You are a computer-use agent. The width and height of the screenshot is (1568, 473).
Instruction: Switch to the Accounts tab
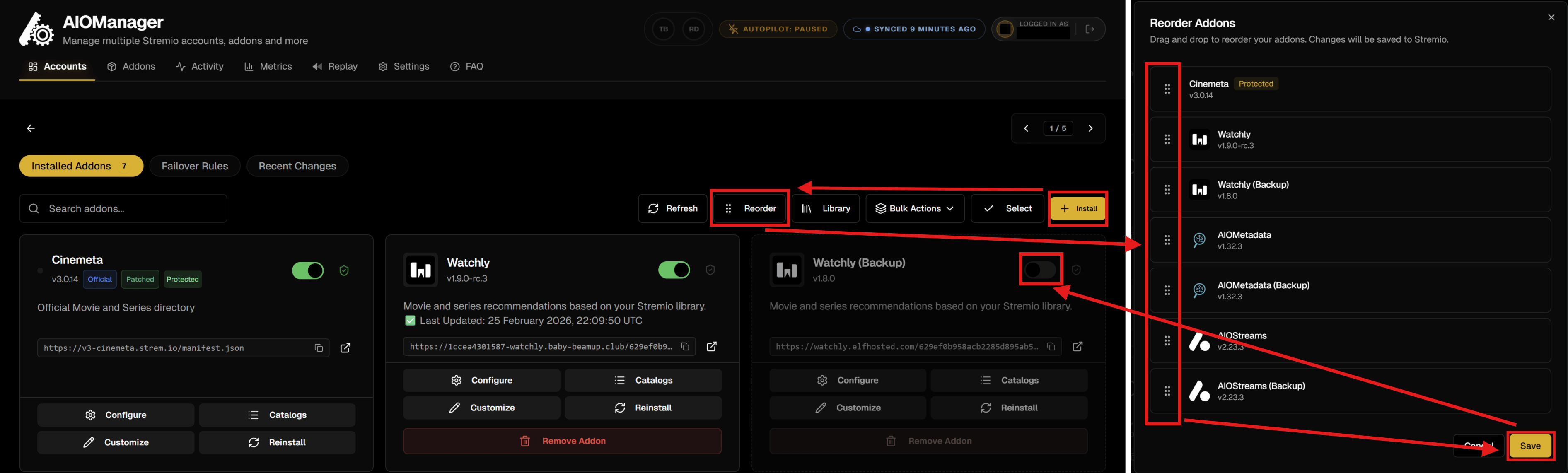click(57, 66)
